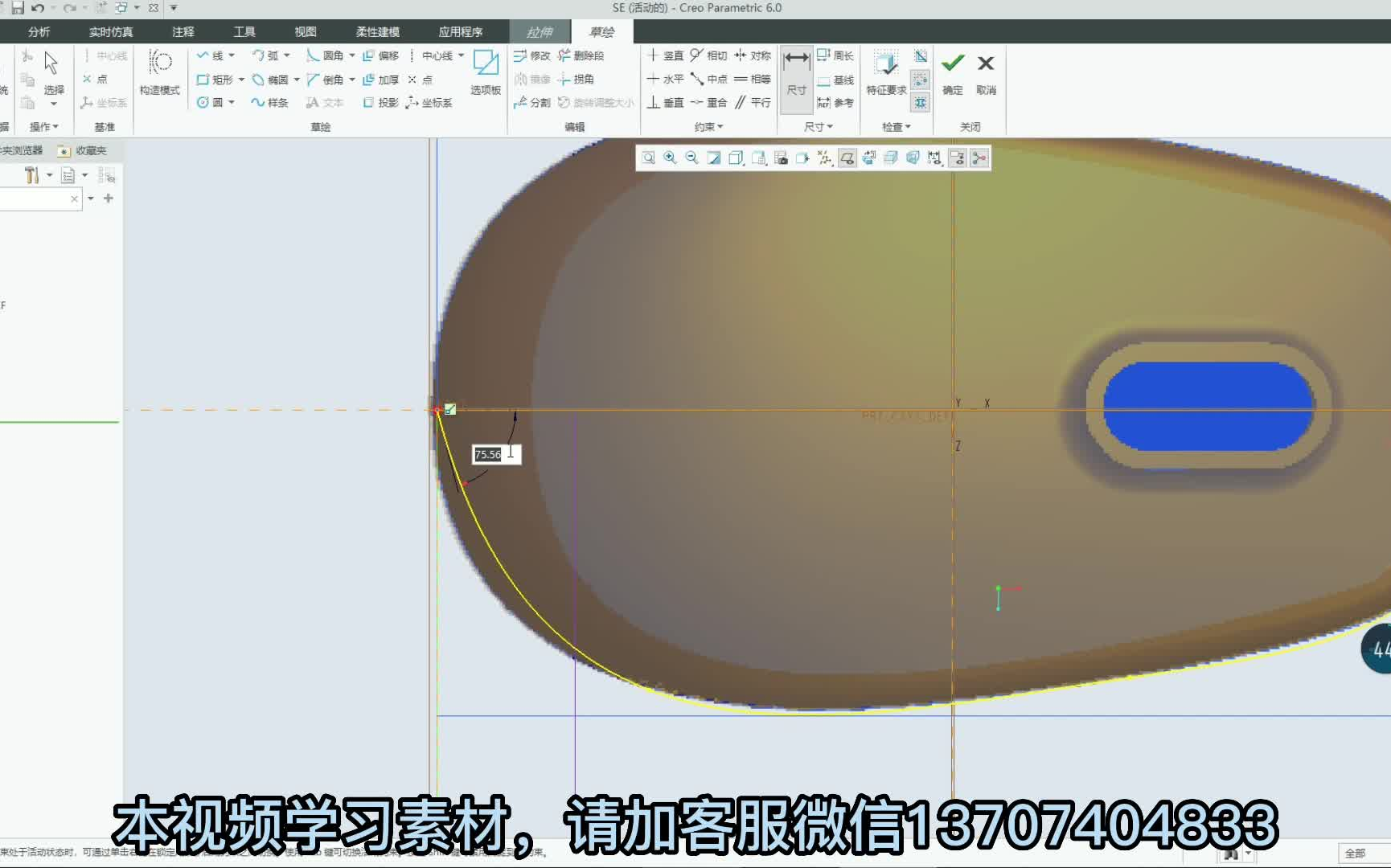Expand the 矩形 rectangle tool dropdown
1391x868 pixels.
coord(241,80)
